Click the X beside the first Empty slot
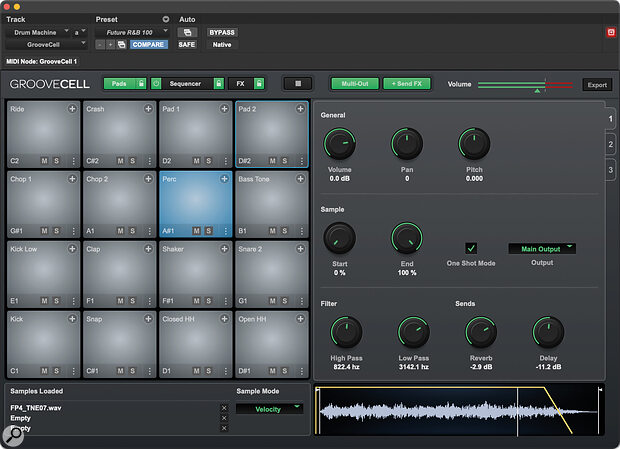This screenshot has height=449, width=620. pyautogui.click(x=224, y=418)
